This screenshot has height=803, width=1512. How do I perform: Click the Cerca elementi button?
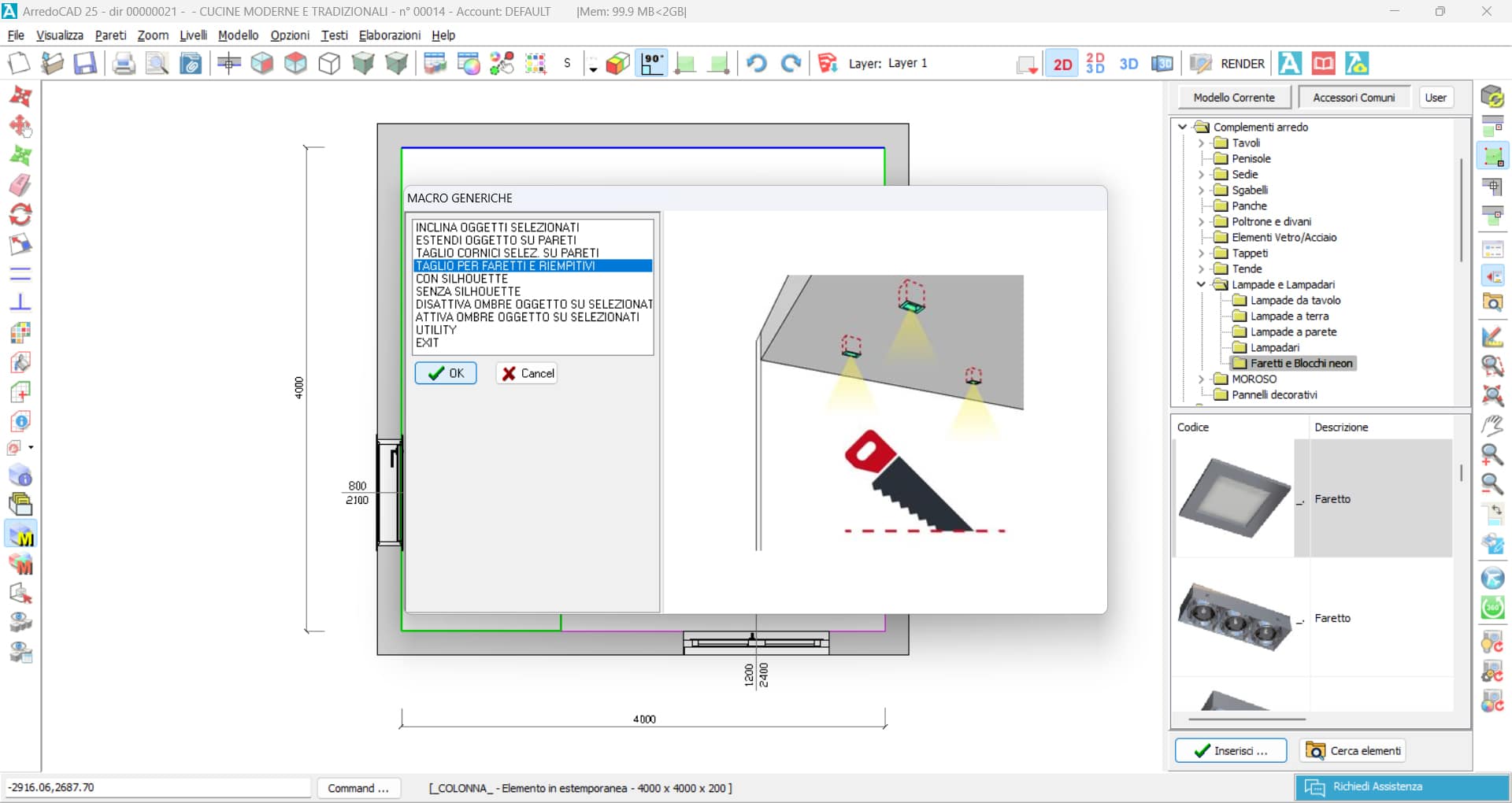[x=1354, y=751]
